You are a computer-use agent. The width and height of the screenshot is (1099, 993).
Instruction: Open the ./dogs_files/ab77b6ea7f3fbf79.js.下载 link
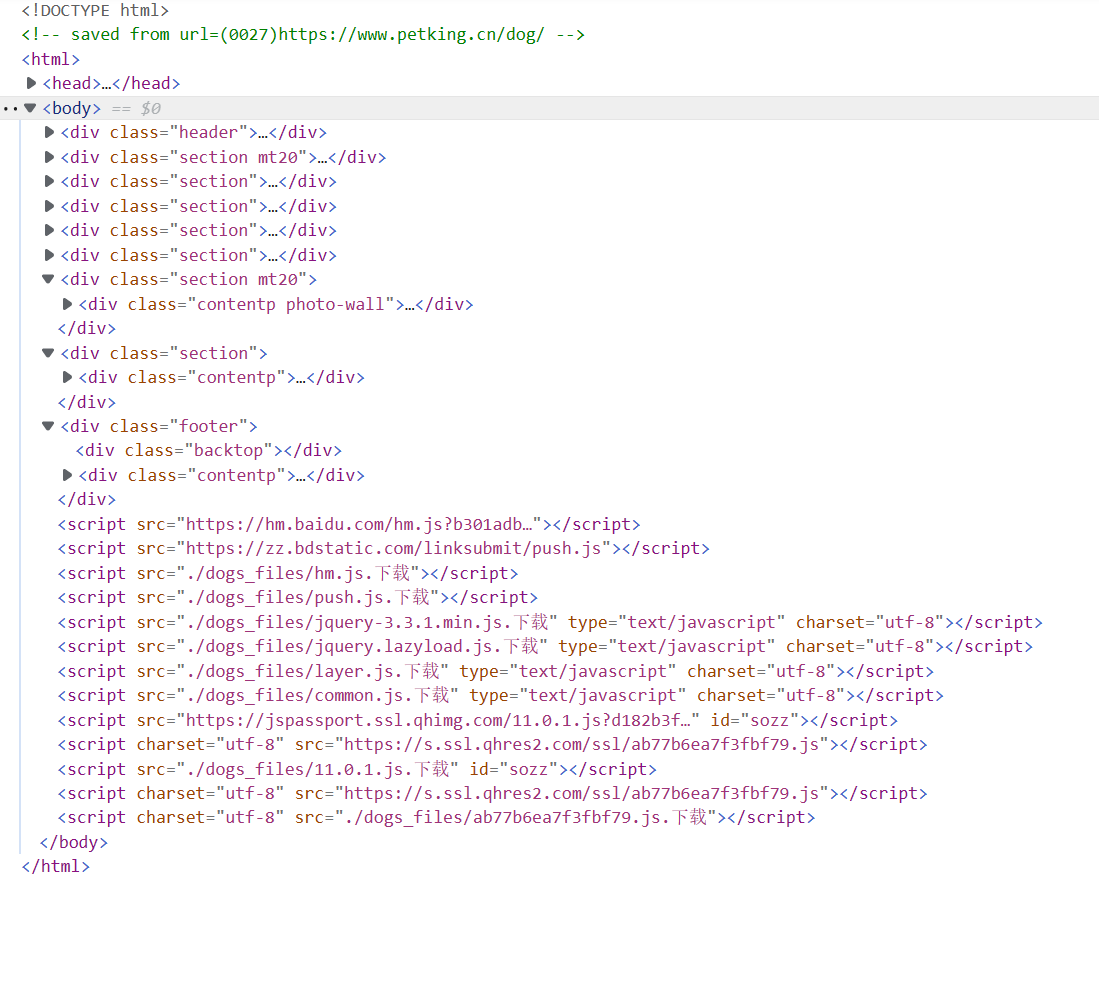[x=526, y=818]
